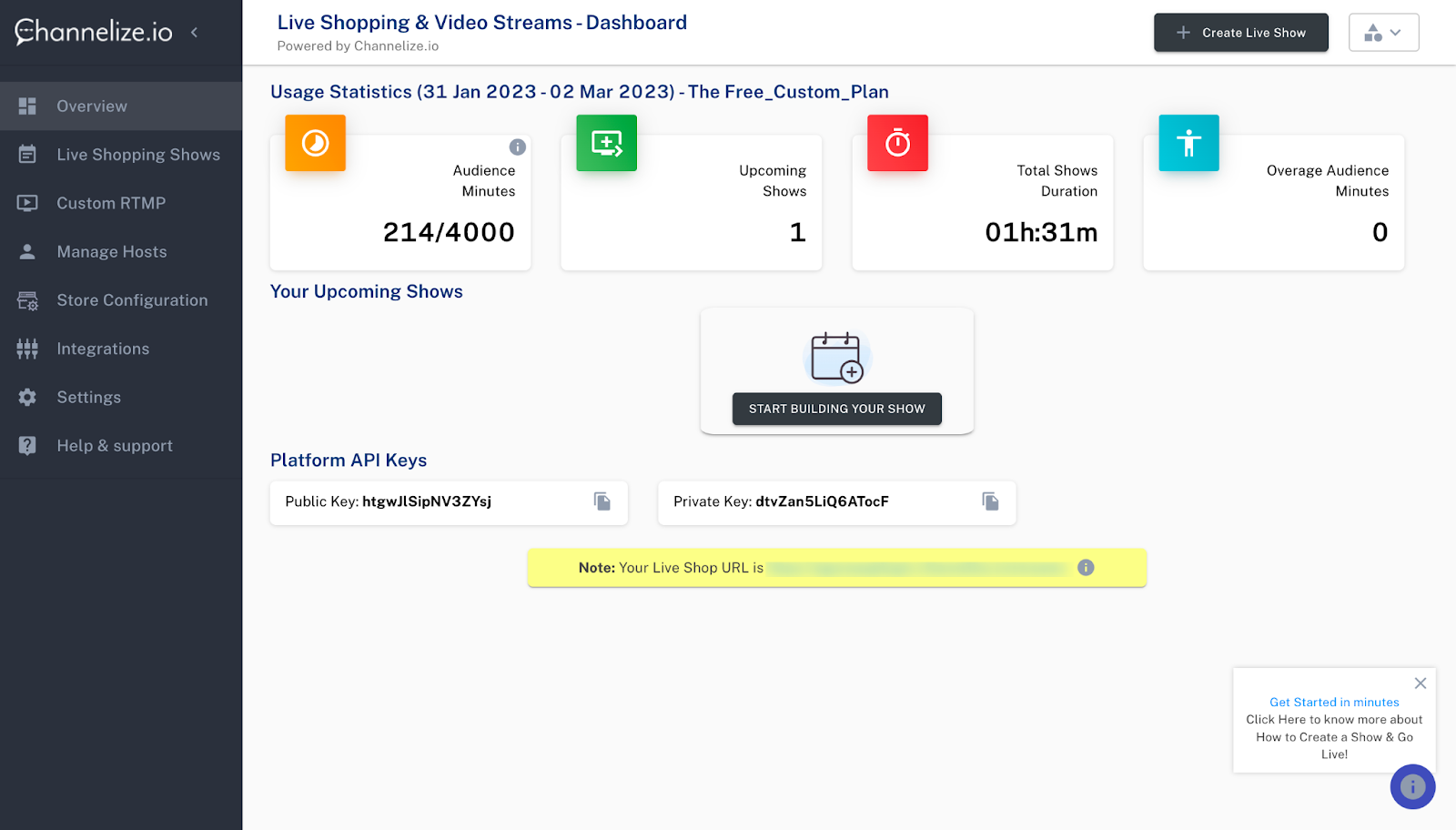Click the Channelize.io logo
Viewport: 1456px width, 830px height.
click(94, 32)
